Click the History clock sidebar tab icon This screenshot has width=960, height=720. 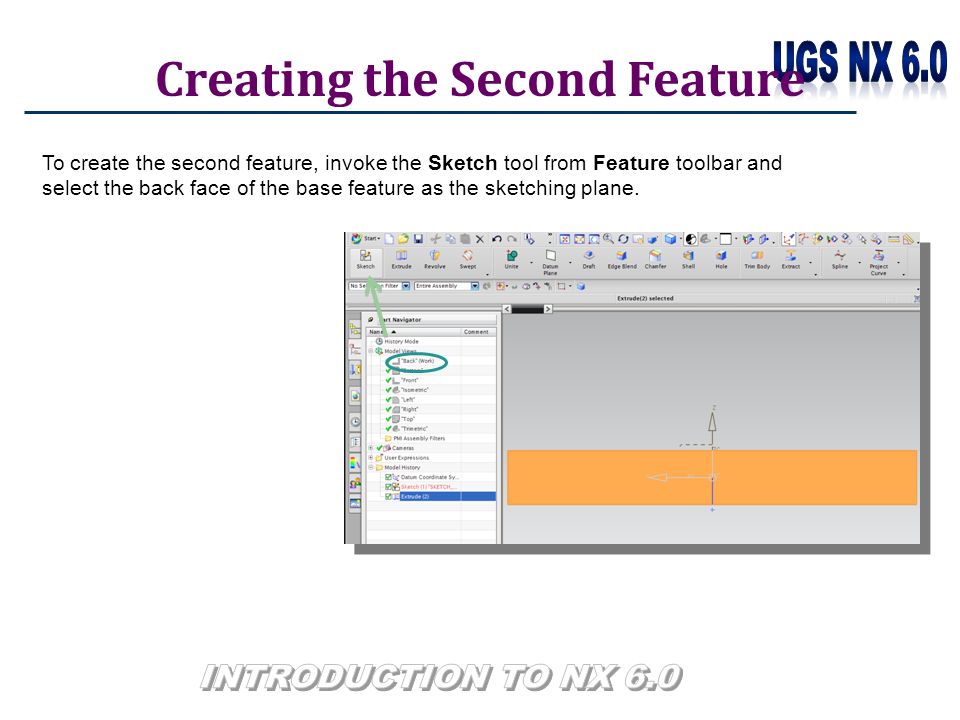355,421
